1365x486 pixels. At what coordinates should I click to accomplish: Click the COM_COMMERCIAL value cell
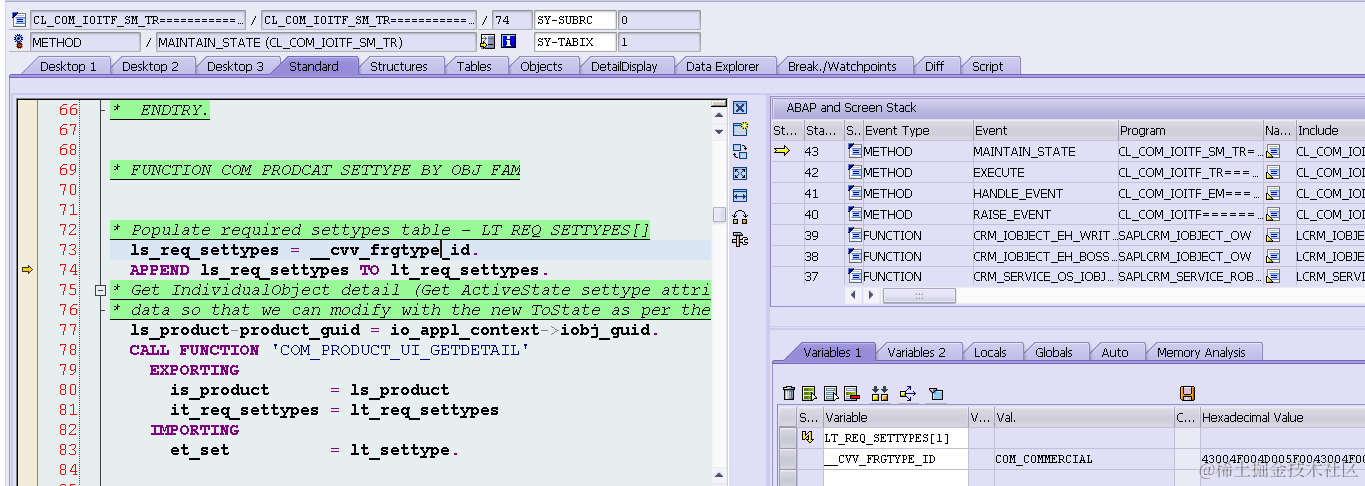click(1083, 459)
